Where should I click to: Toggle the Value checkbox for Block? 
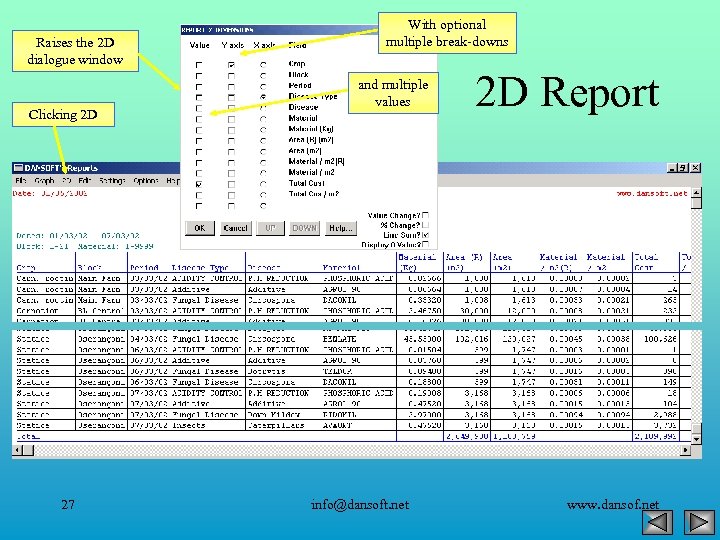pyautogui.click(x=199, y=76)
